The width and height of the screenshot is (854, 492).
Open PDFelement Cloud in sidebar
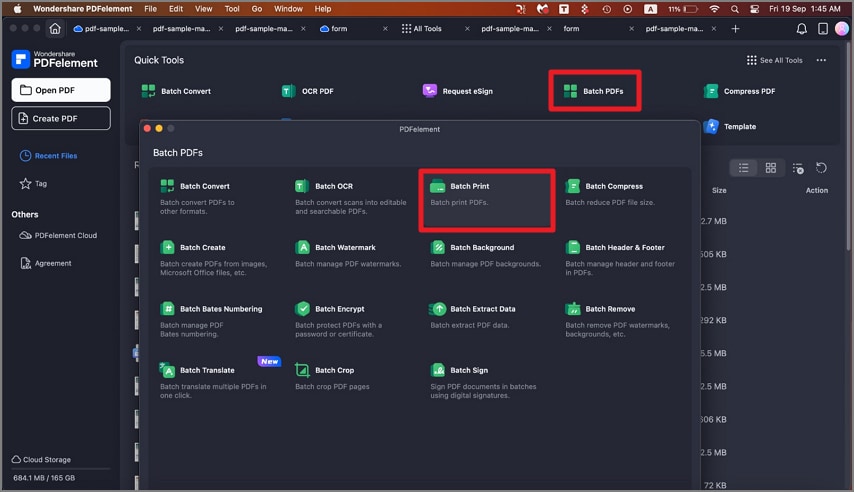(58, 235)
